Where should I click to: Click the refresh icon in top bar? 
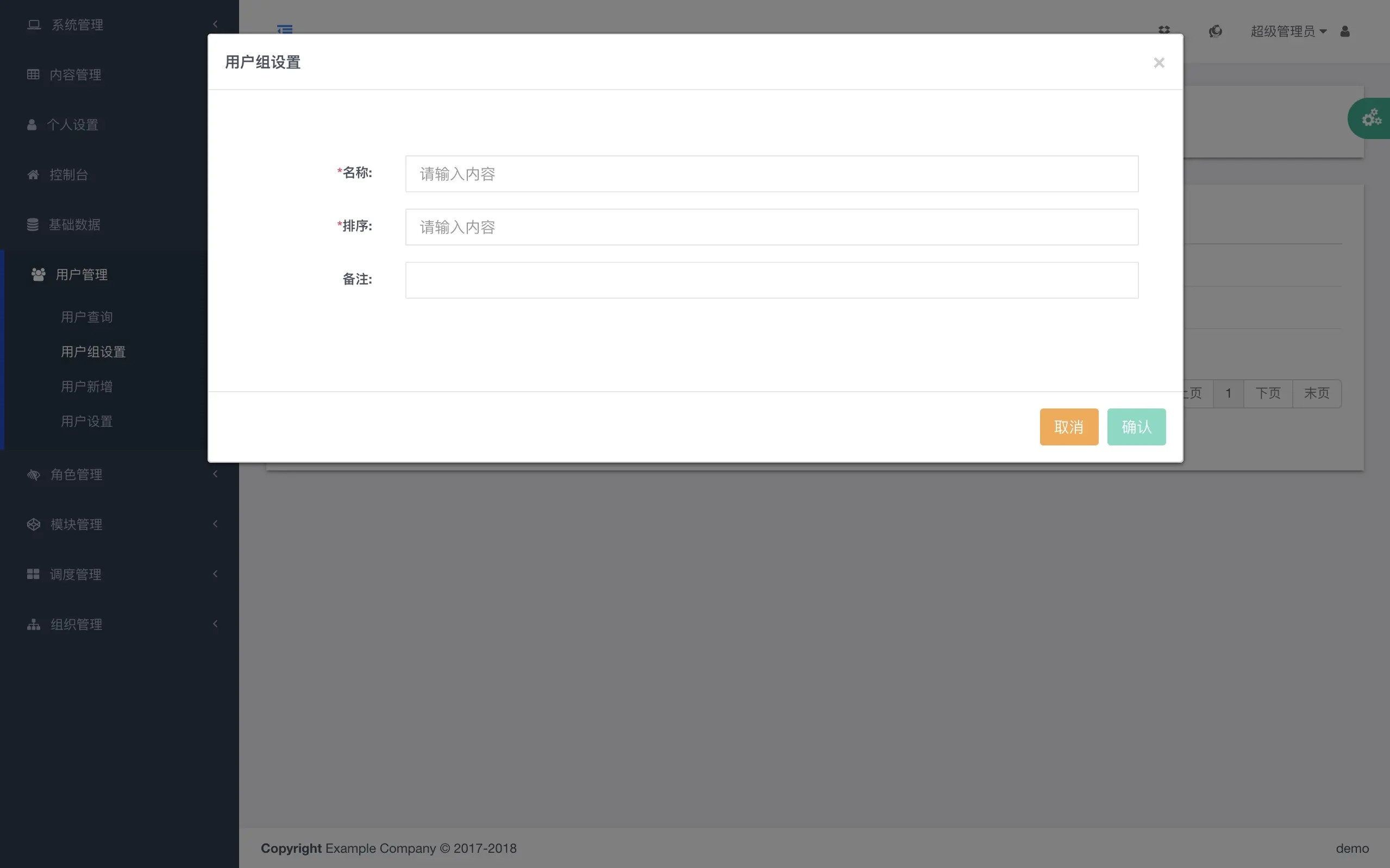pos(1215,31)
